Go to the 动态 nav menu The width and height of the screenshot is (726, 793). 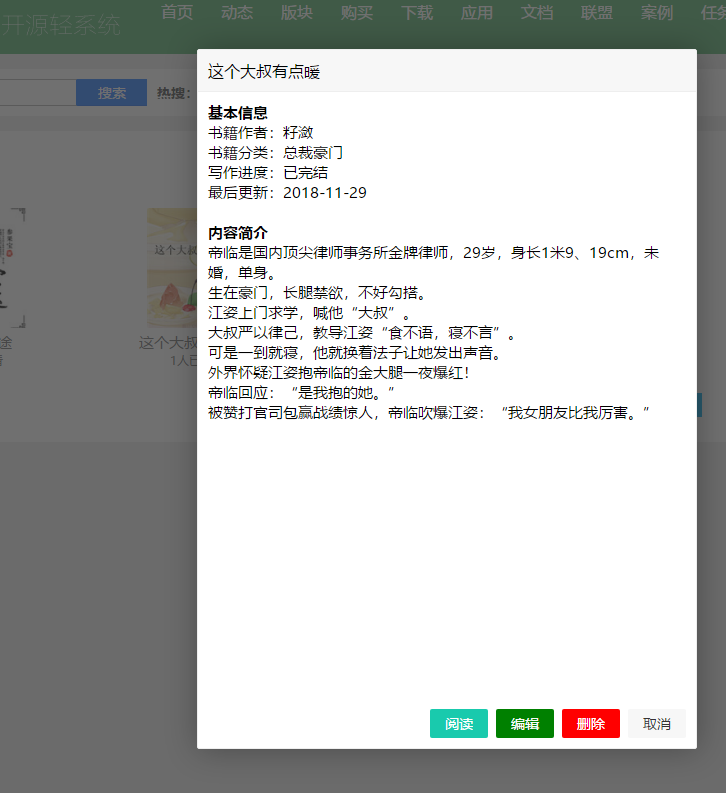[237, 13]
